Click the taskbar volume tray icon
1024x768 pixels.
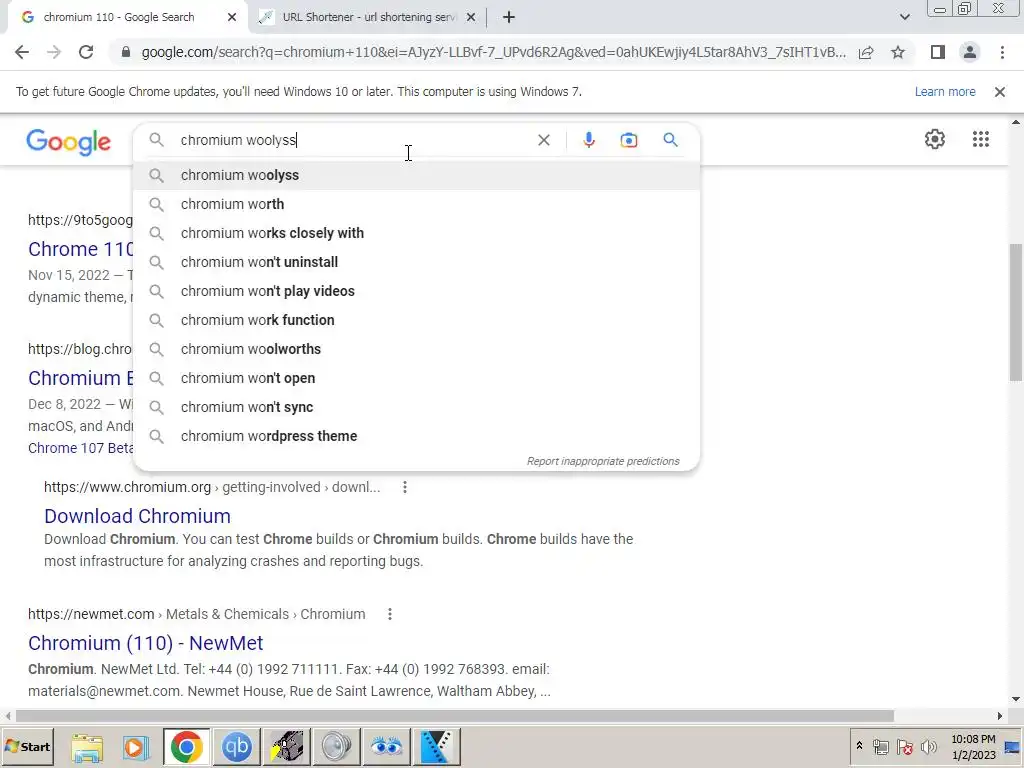tap(928, 746)
